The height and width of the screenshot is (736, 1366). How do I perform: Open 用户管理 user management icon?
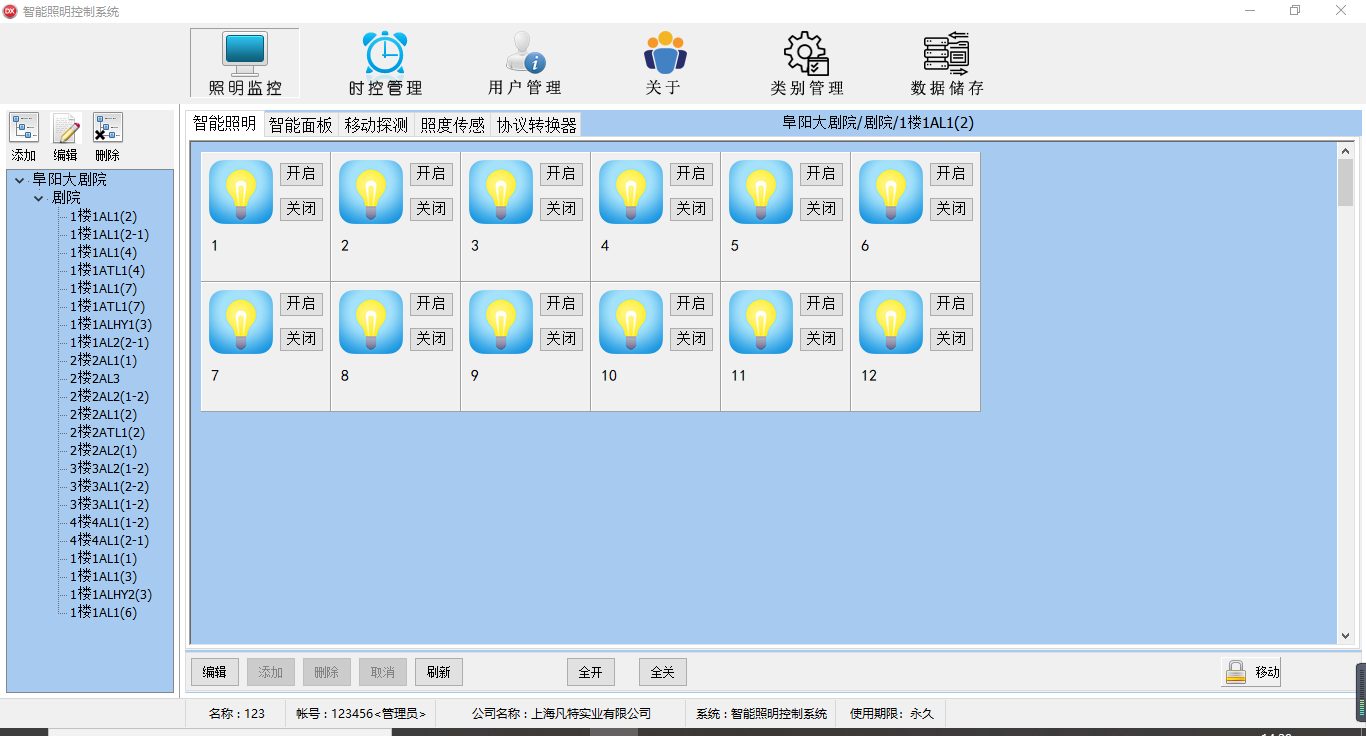click(524, 62)
